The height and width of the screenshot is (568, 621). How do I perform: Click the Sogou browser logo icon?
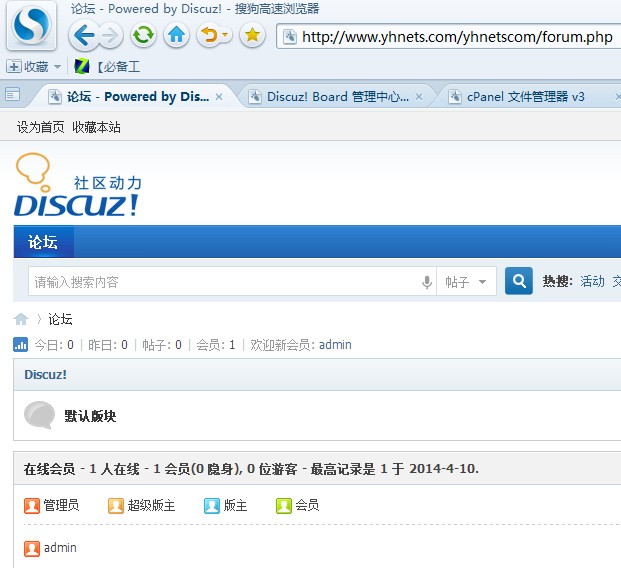click(x=31, y=26)
